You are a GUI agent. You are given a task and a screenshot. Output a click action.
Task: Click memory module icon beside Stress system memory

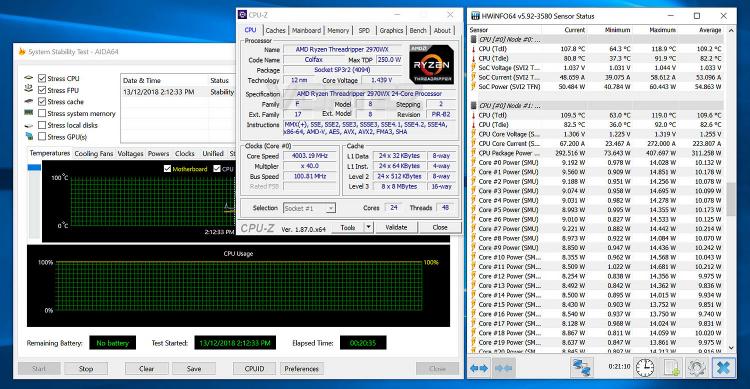pos(29,113)
